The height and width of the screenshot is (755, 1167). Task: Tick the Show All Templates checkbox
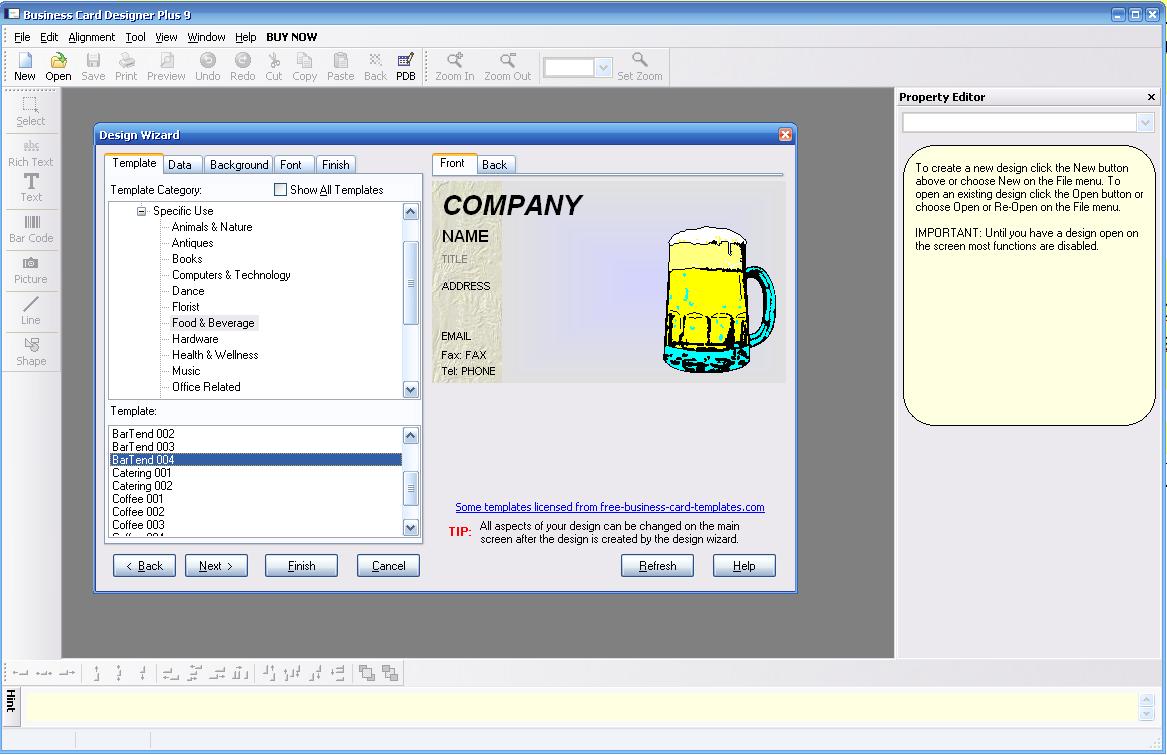(x=281, y=190)
